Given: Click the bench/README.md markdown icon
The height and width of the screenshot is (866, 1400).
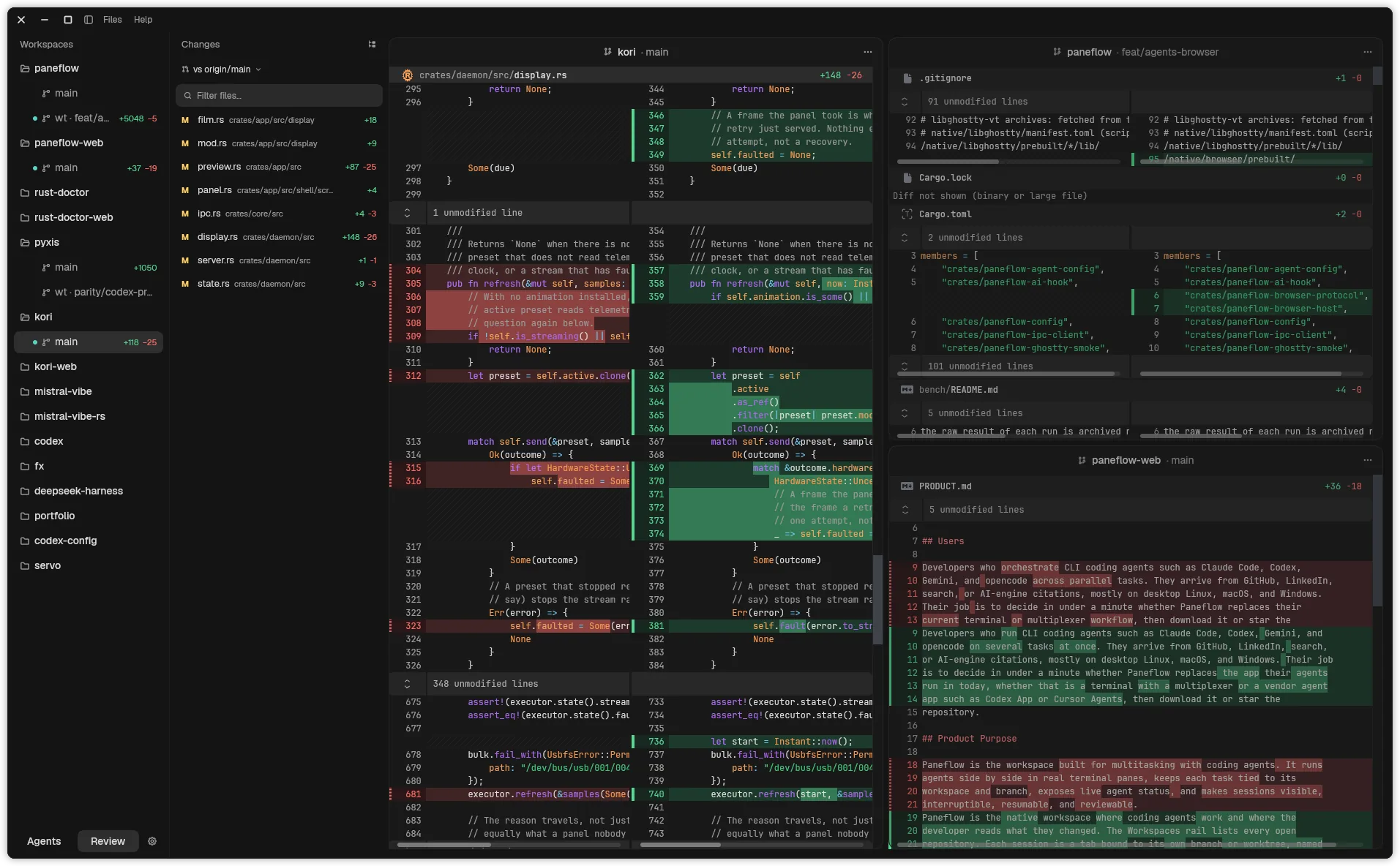Looking at the screenshot, I should click(907, 390).
